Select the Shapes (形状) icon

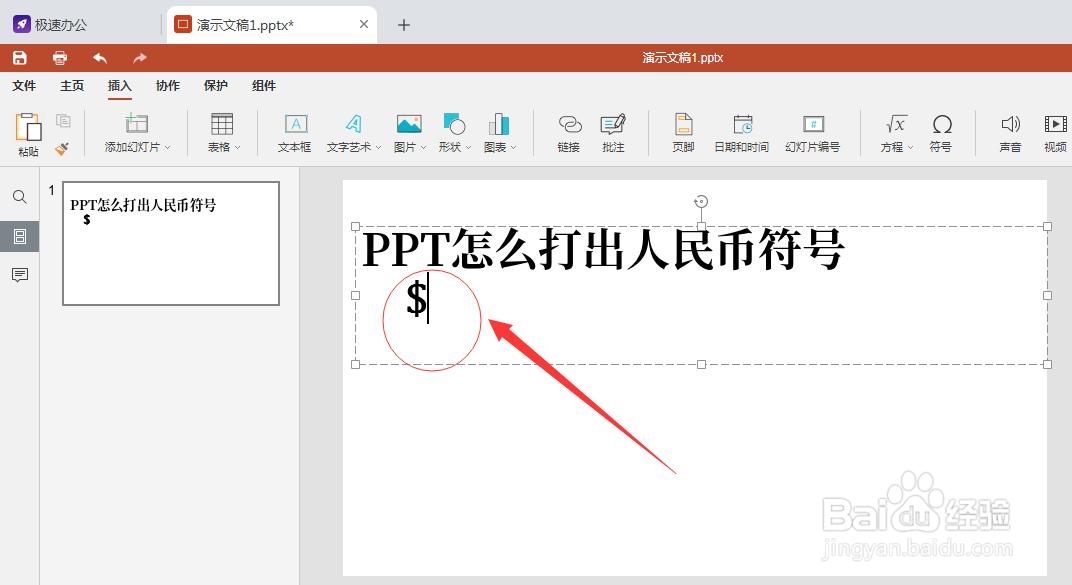(x=454, y=124)
